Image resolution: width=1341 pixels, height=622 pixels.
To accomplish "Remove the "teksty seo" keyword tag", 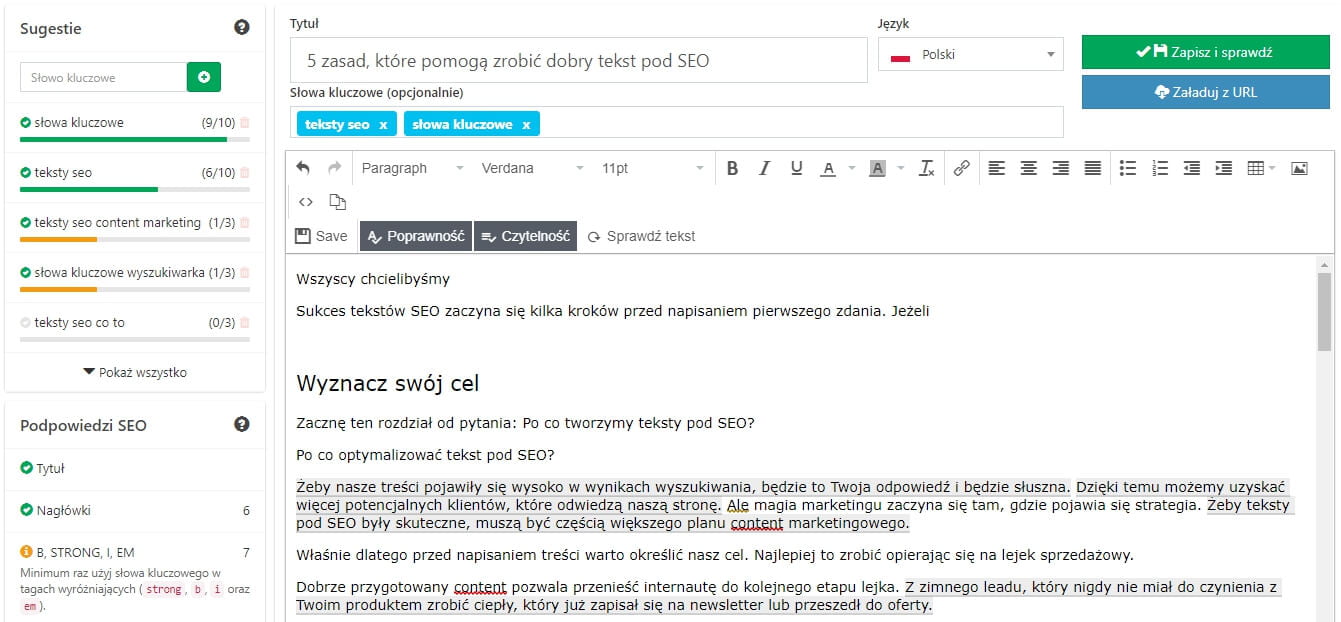I will pos(383,125).
